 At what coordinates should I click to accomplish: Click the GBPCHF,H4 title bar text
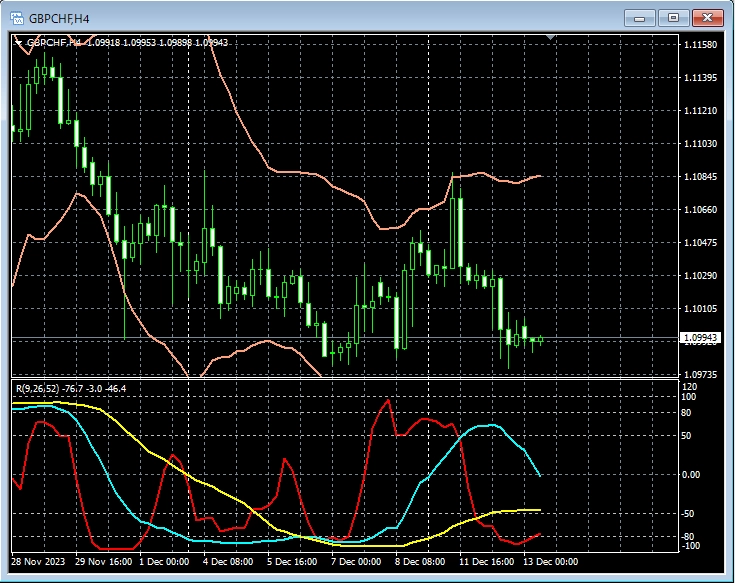coord(62,18)
